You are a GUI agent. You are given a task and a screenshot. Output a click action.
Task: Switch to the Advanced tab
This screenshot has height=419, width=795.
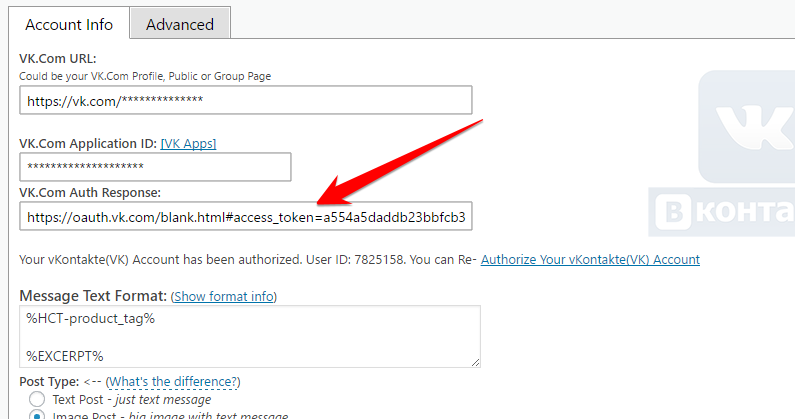(180, 24)
